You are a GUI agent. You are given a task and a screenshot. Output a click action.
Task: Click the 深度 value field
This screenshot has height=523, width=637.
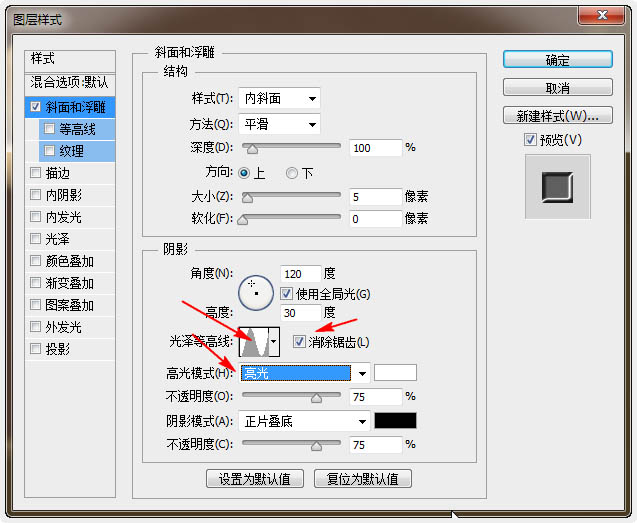376,148
